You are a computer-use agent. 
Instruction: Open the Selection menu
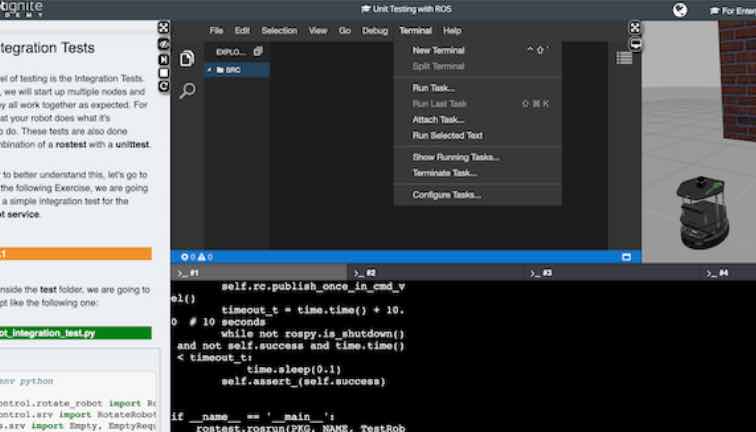click(x=279, y=30)
